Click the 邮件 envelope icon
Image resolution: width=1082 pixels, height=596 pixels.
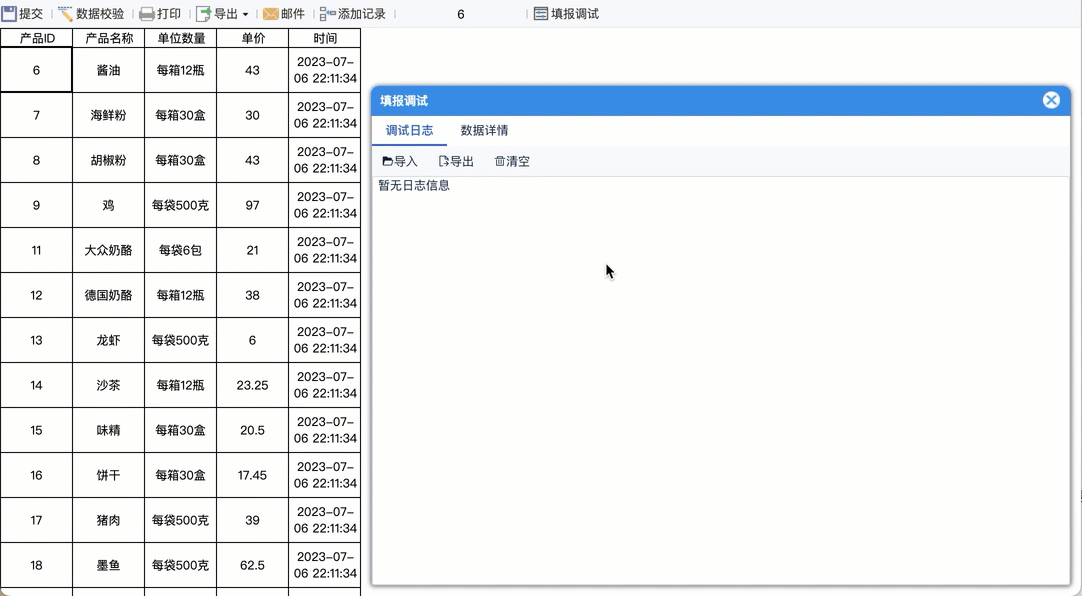click(x=270, y=14)
